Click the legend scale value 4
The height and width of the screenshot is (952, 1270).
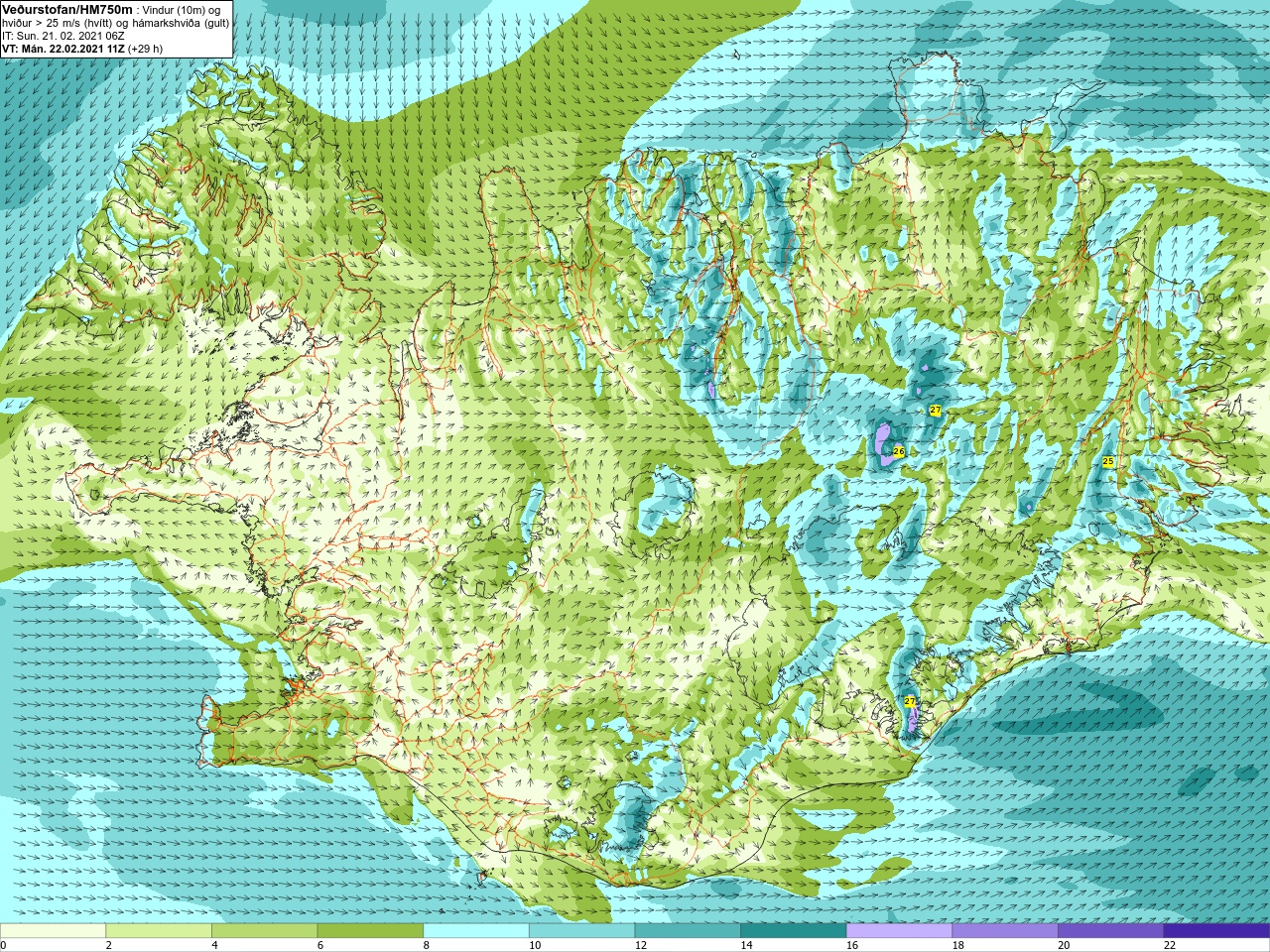coord(214,946)
